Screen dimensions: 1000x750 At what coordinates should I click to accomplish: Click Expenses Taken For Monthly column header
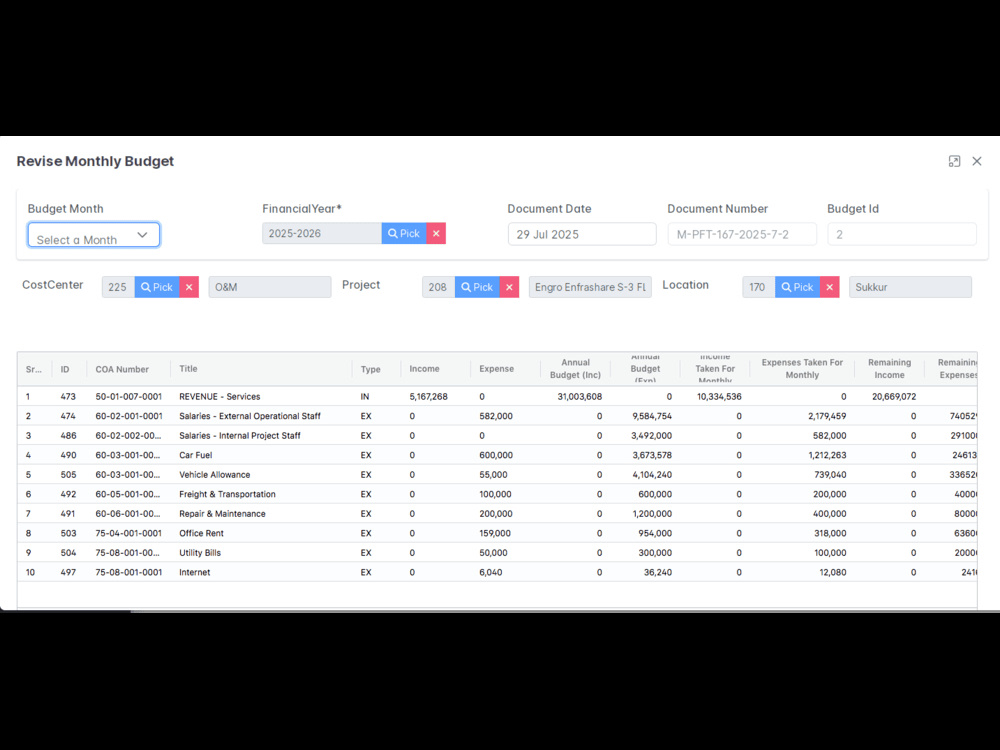pos(802,369)
